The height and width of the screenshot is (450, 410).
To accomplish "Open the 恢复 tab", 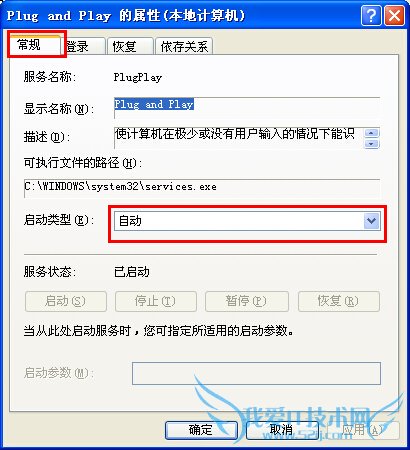I will (130, 46).
